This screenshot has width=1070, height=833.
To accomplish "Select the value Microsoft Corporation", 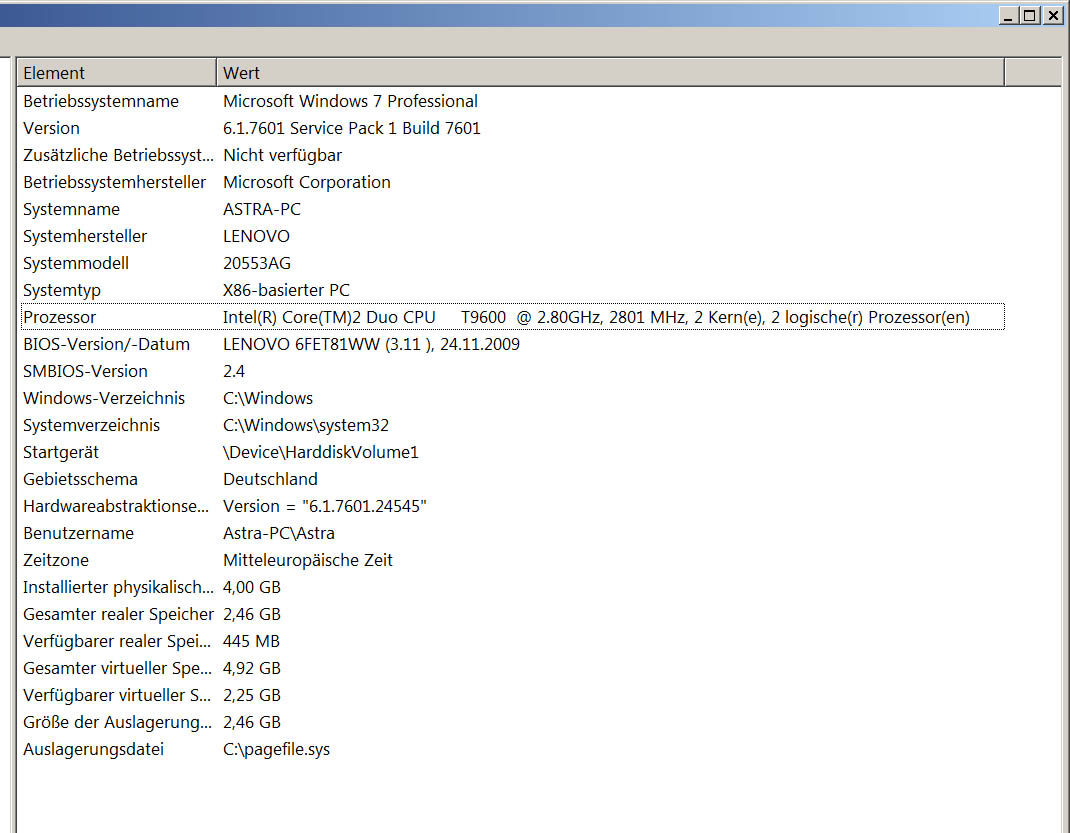I will tap(307, 182).
